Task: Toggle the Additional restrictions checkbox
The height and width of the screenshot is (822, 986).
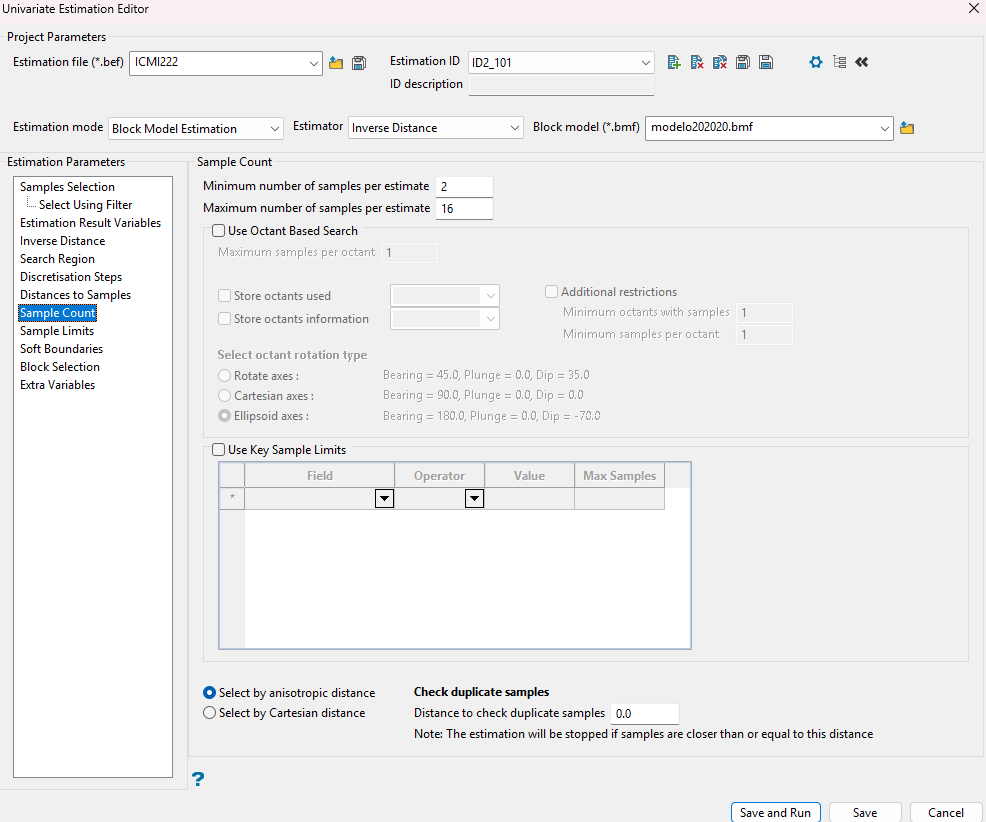Action: [x=551, y=292]
